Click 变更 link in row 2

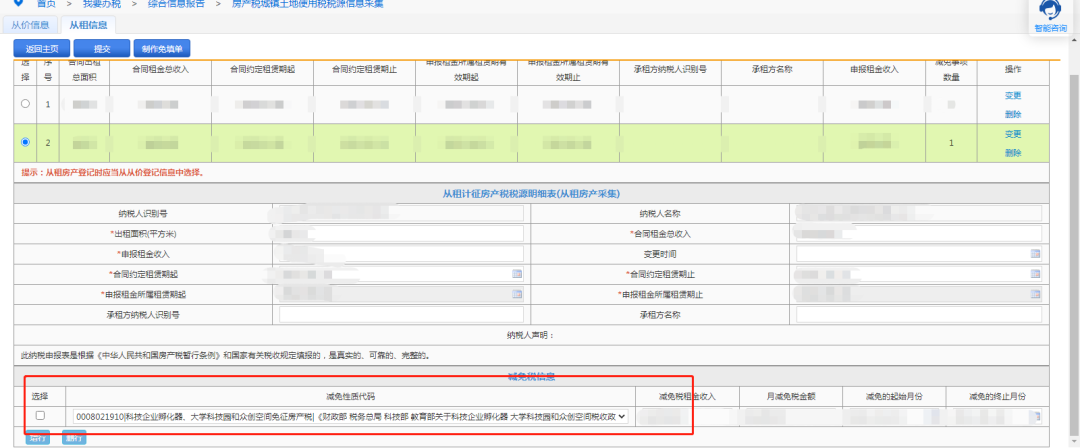click(1012, 134)
